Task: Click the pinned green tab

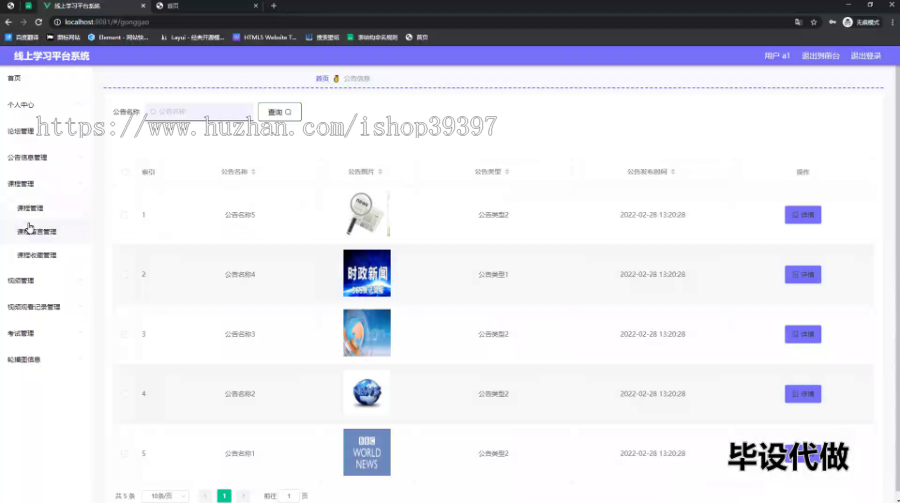Action: pos(28,6)
